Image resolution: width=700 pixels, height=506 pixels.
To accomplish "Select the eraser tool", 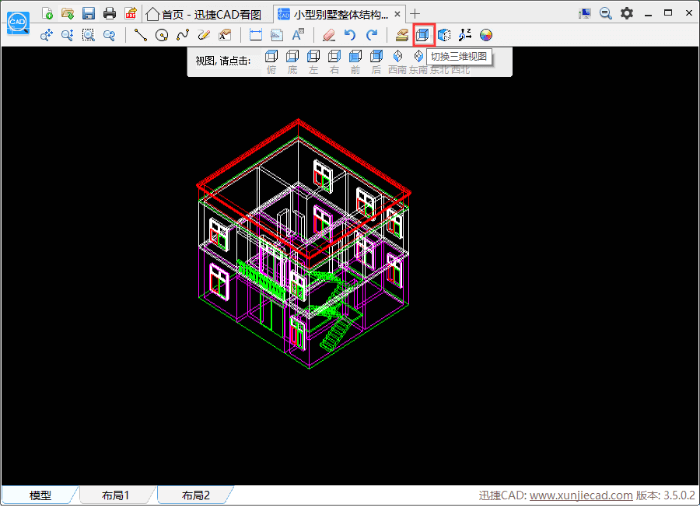I will tap(329, 35).
